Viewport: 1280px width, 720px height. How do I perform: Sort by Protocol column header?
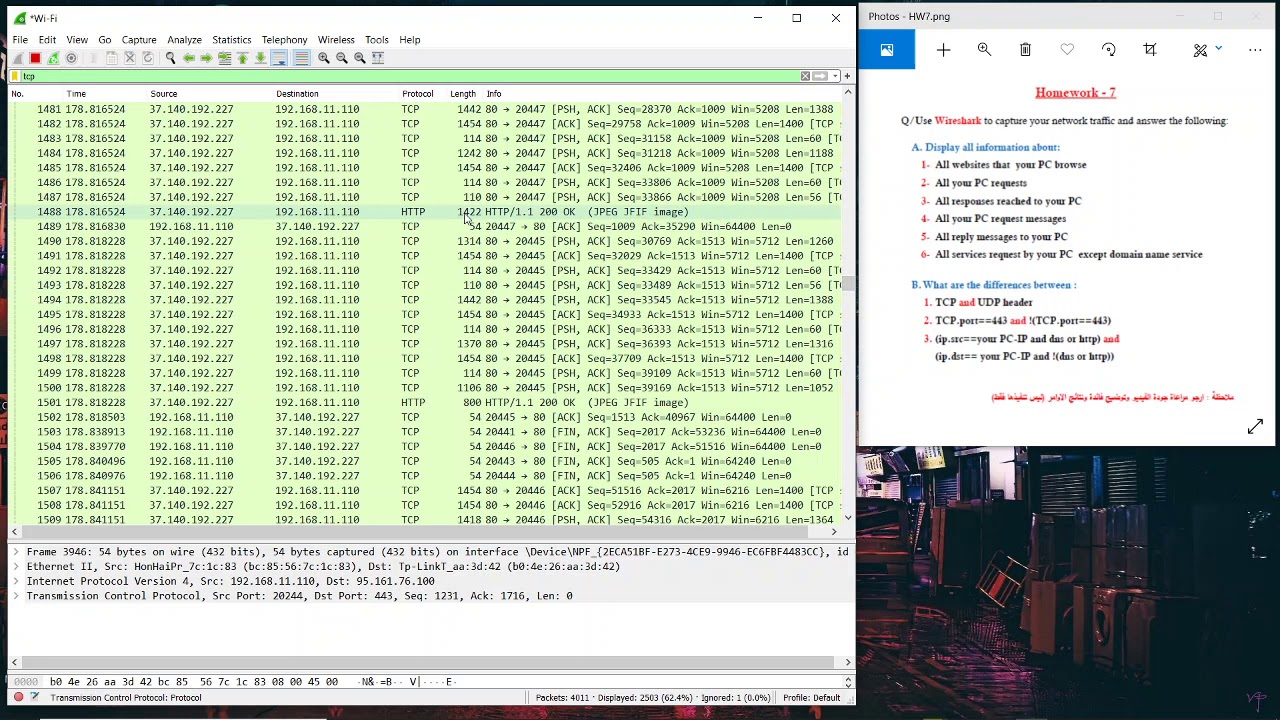418,94
